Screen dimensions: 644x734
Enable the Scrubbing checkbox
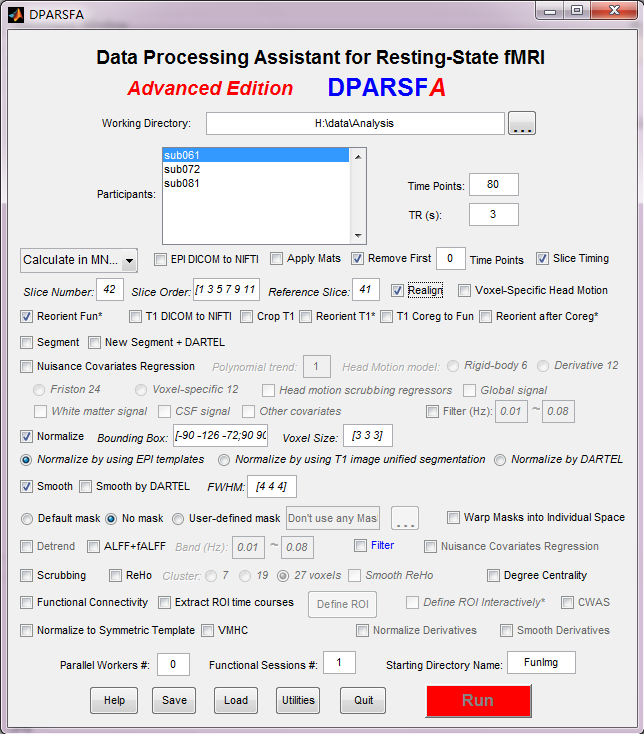click(26, 575)
